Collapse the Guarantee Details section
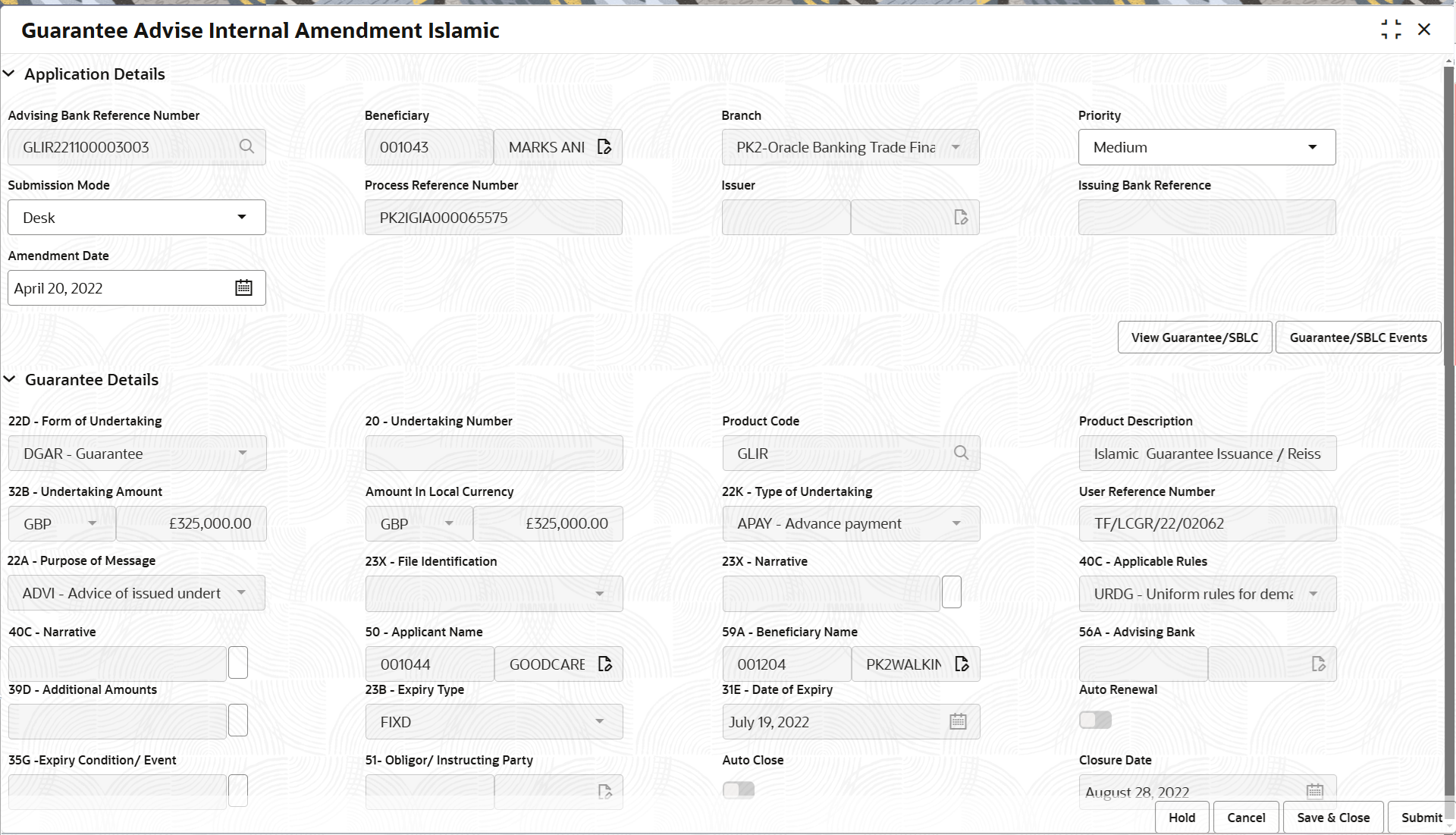 tap(10, 379)
